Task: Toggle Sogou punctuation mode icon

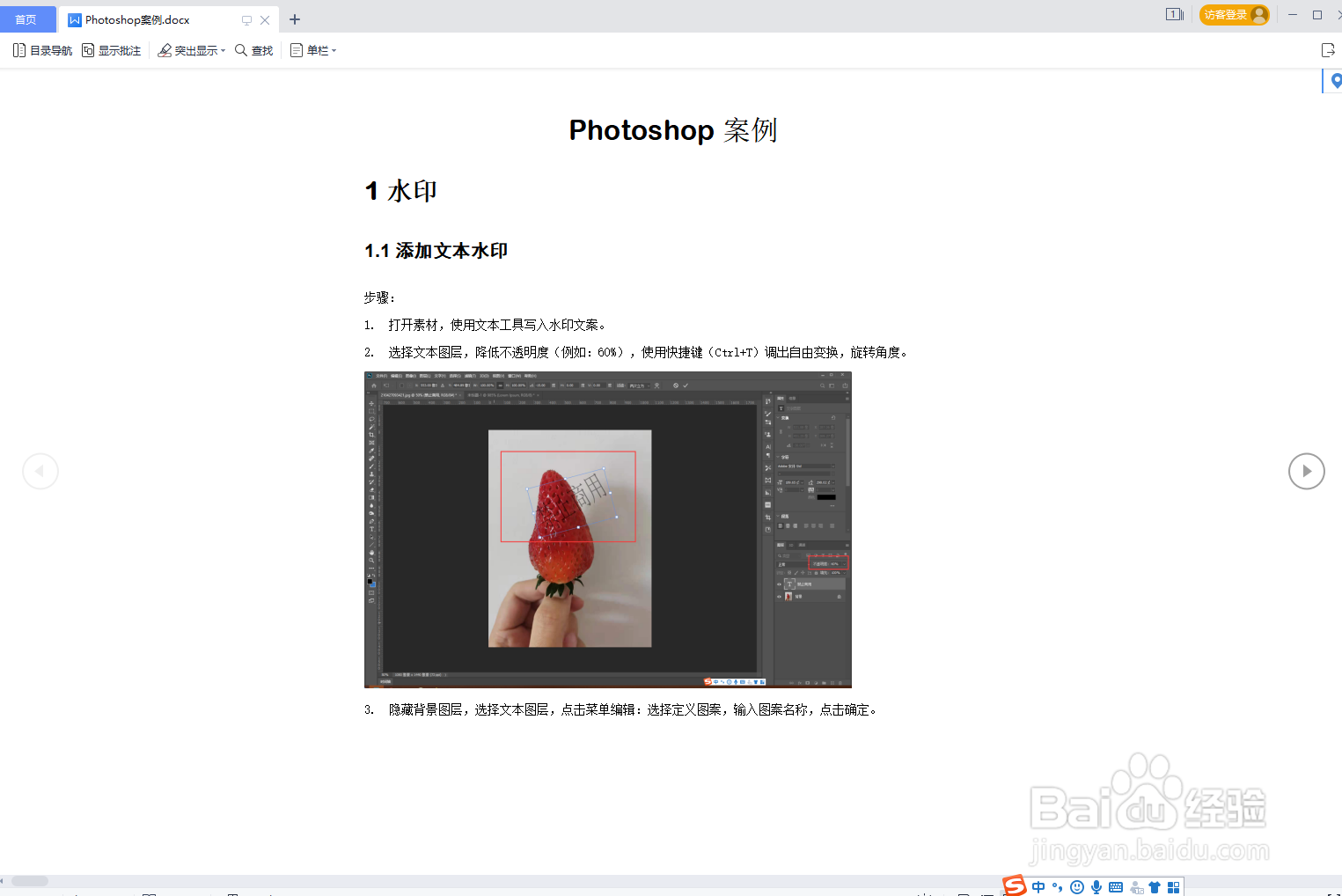Action: pos(1058,887)
